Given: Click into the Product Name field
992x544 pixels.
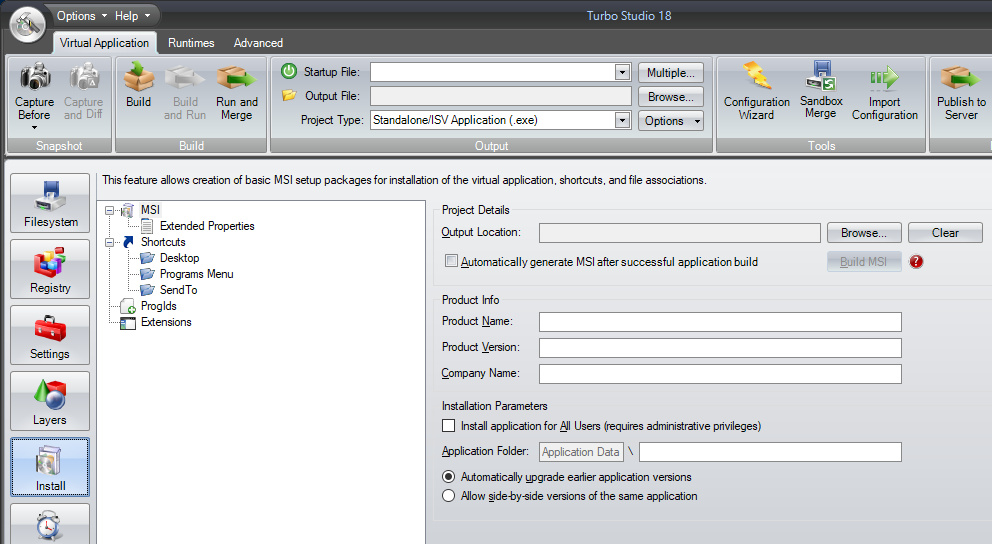Looking at the screenshot, I should 720,322.
